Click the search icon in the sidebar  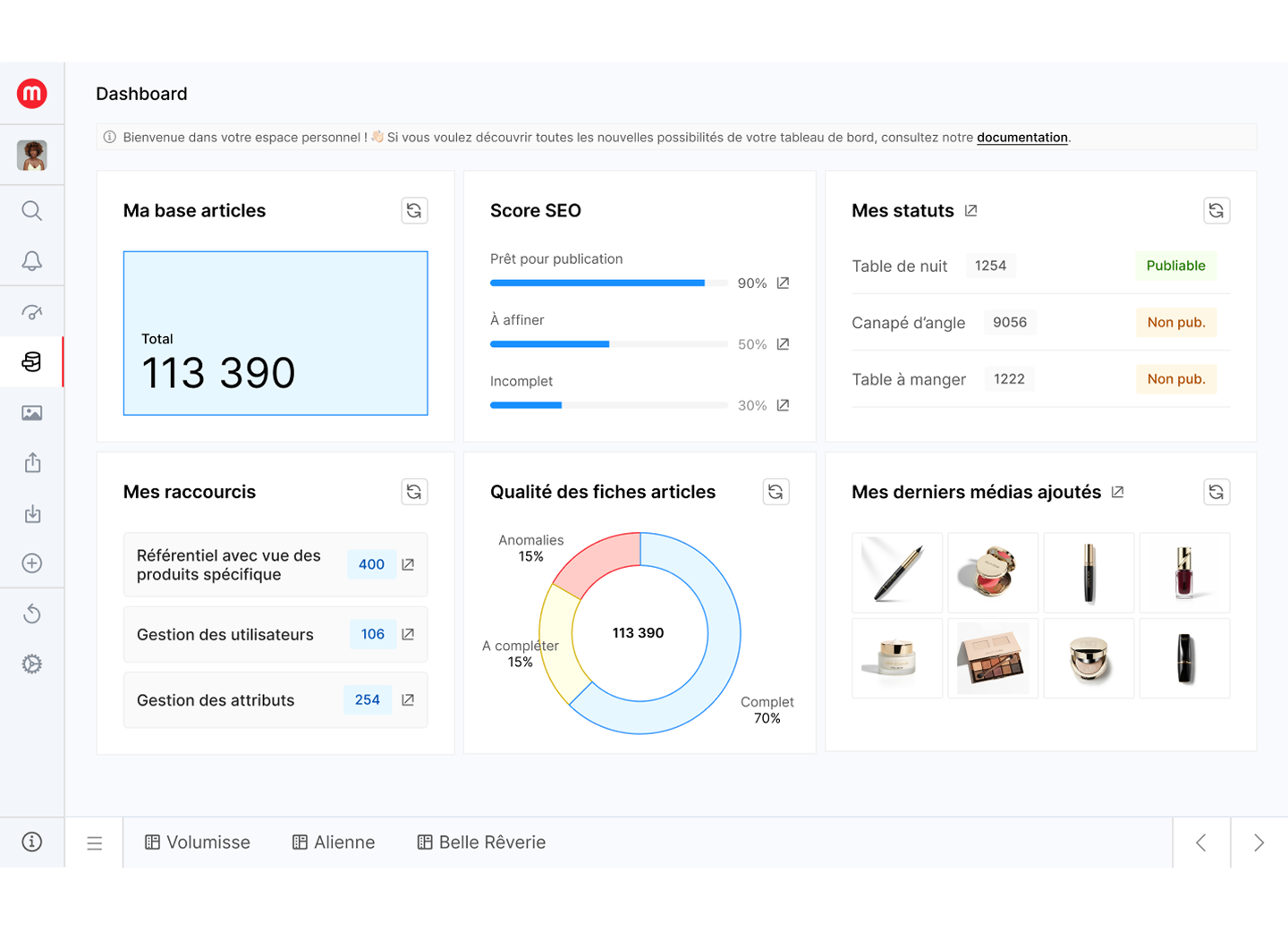pyautogui.click(x=32, y=211)
